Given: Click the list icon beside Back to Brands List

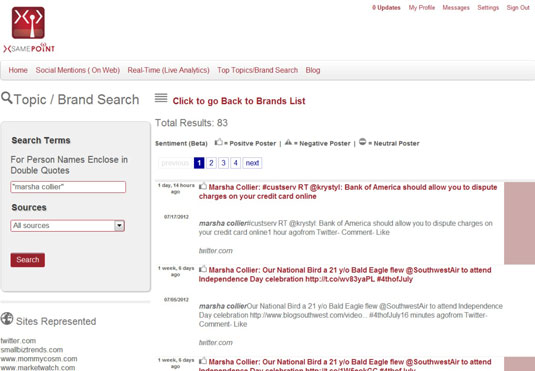Looking at the screenshot, I should (161, 98).
